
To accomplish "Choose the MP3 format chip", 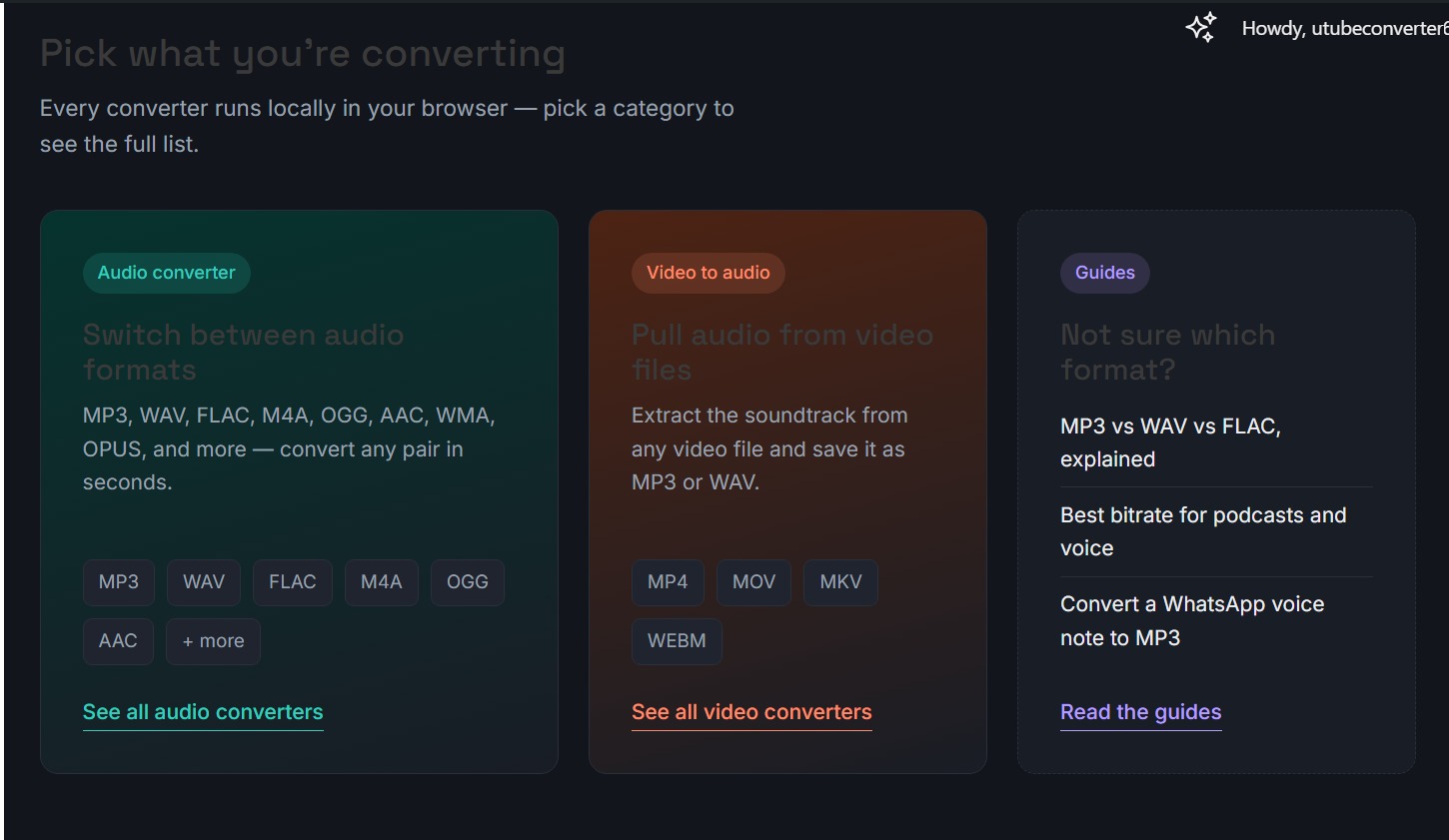I will coord(119,582).
